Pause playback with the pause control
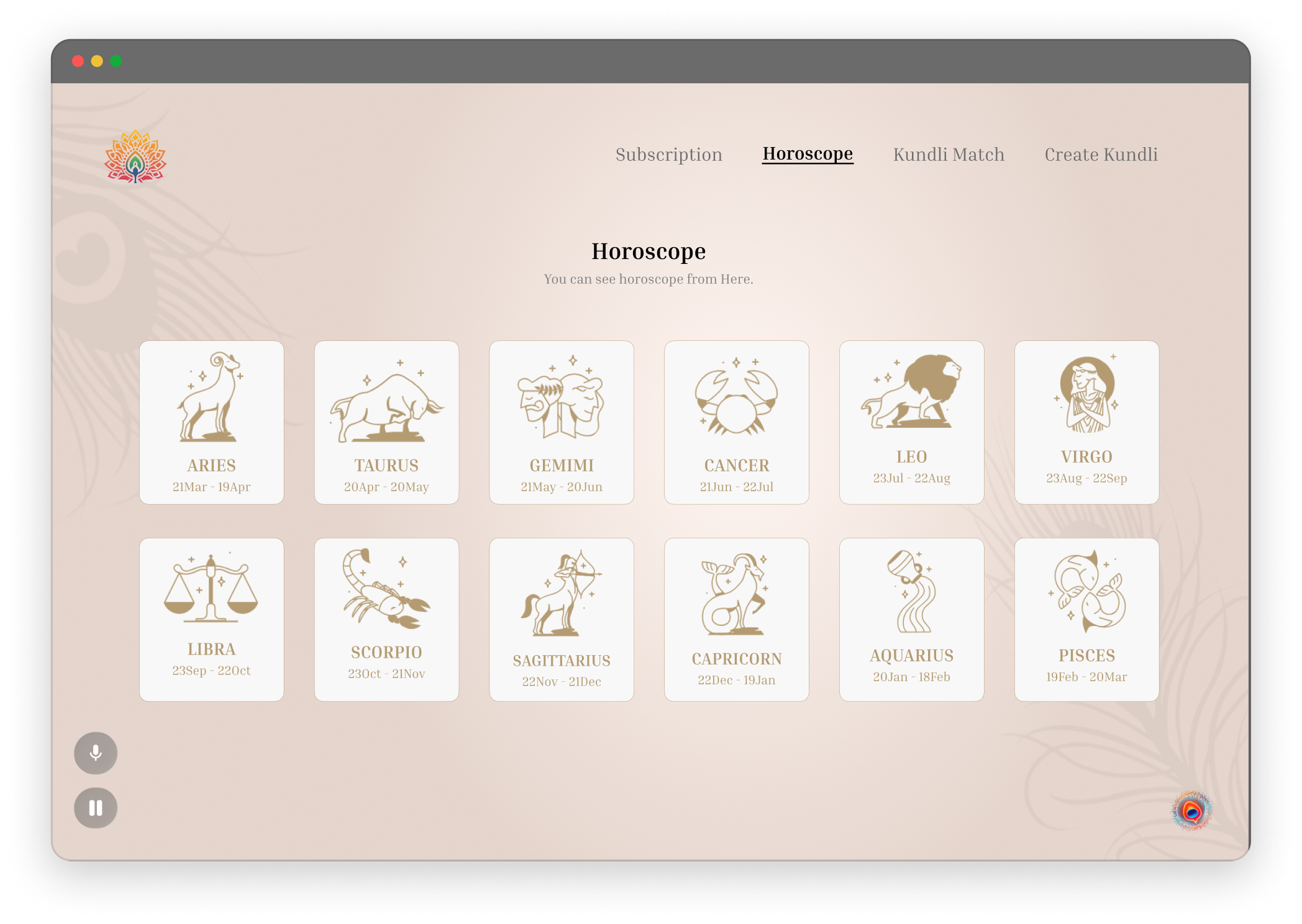1302x924 pixels. click(95, 807)
